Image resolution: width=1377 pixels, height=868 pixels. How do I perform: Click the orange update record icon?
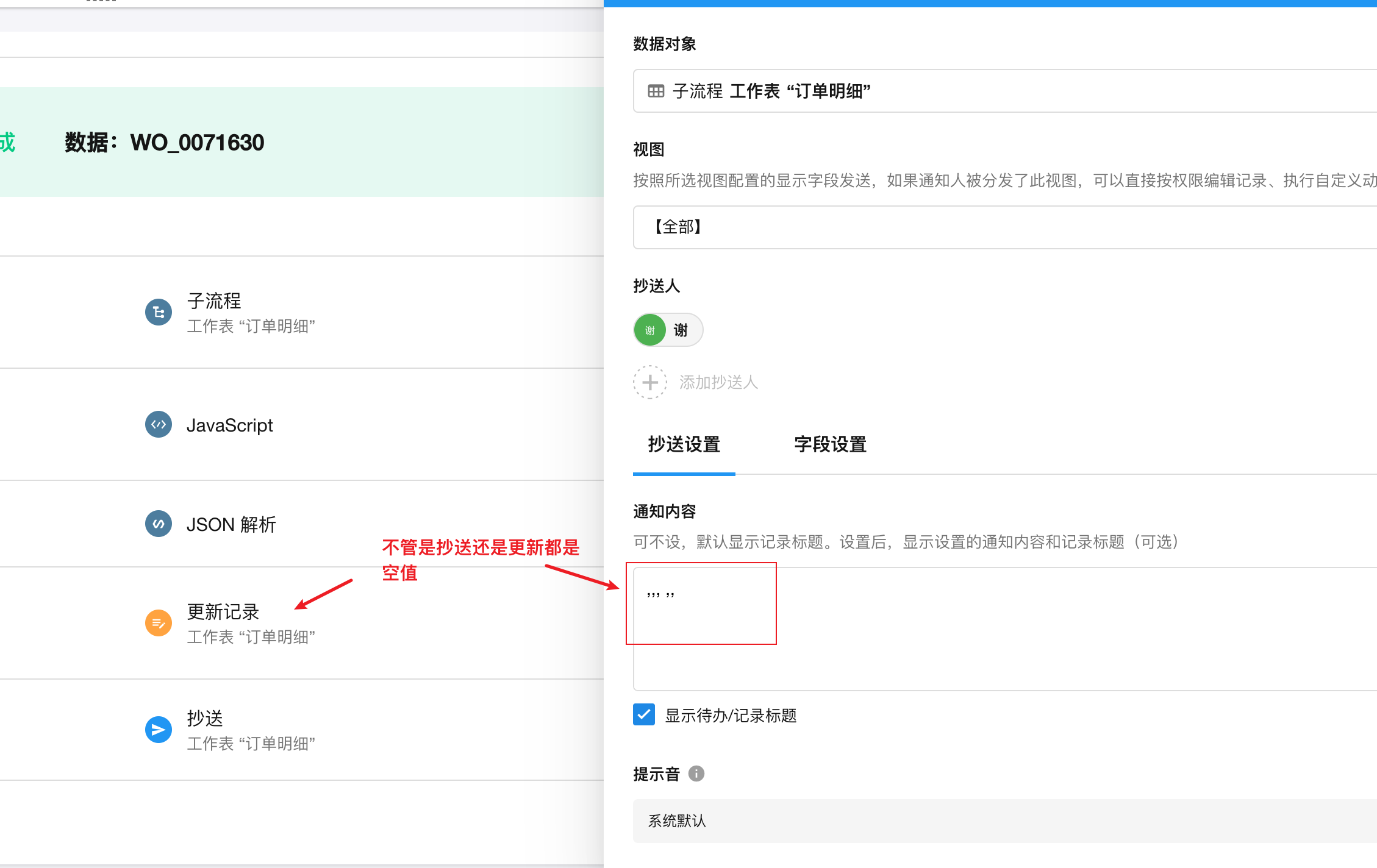[159, 623]
